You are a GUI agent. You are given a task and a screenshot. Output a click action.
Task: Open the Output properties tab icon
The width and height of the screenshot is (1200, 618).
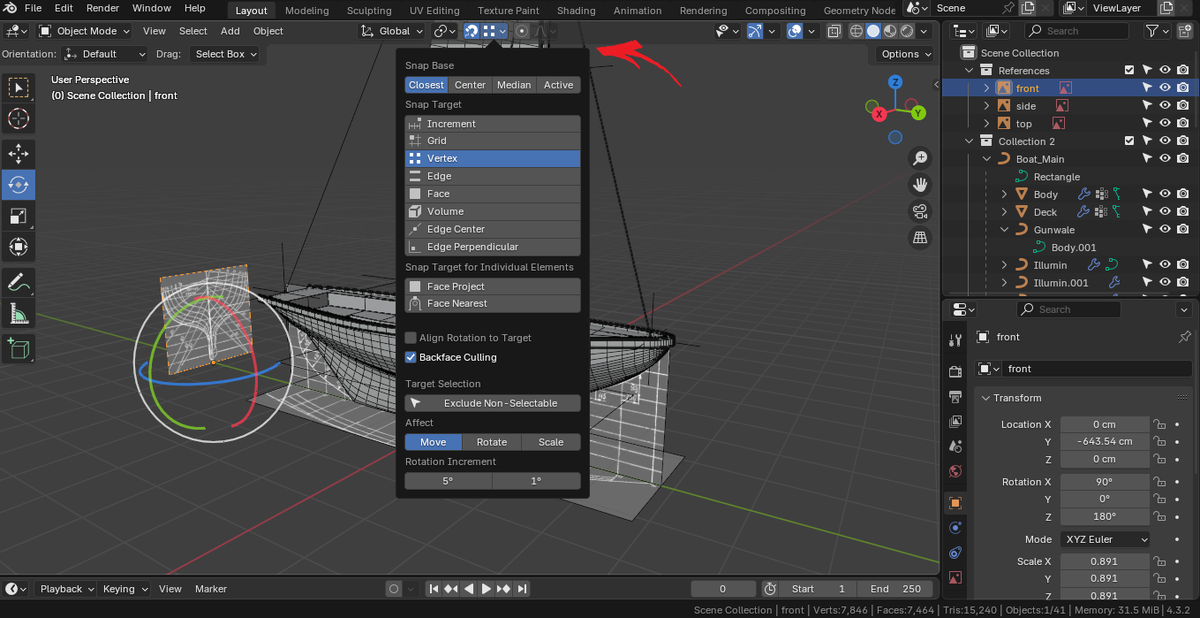tap(955, 396)
